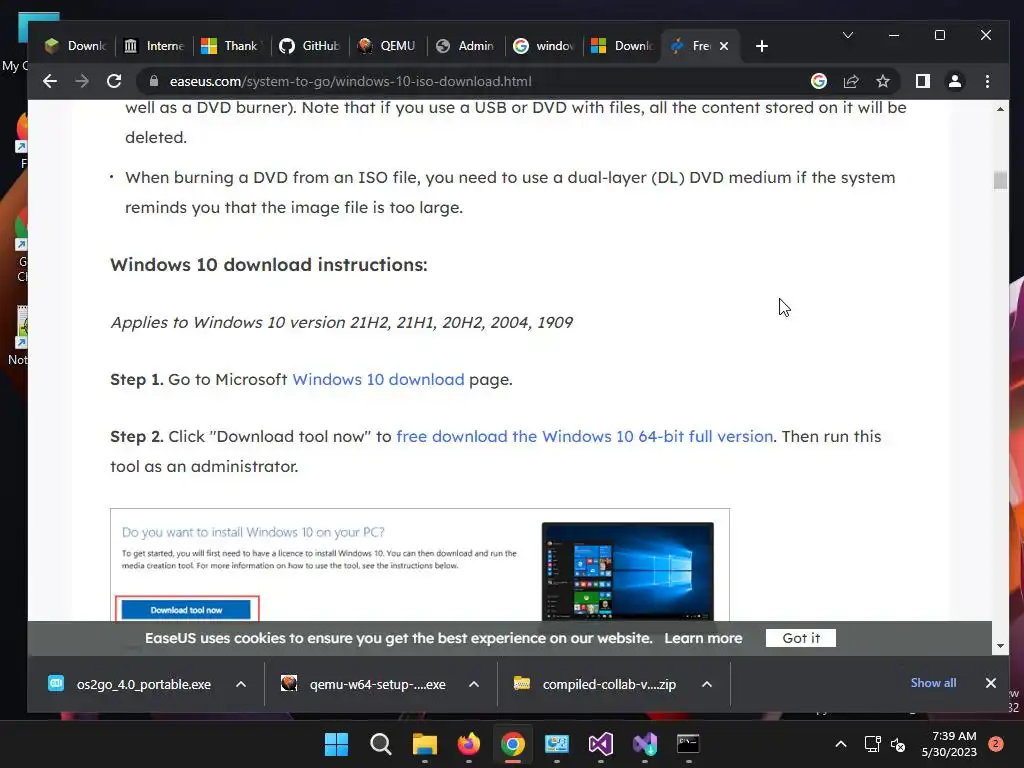Accept cookies with Got it button
This screenshot has height=768, width=1024.
point(801,638)
